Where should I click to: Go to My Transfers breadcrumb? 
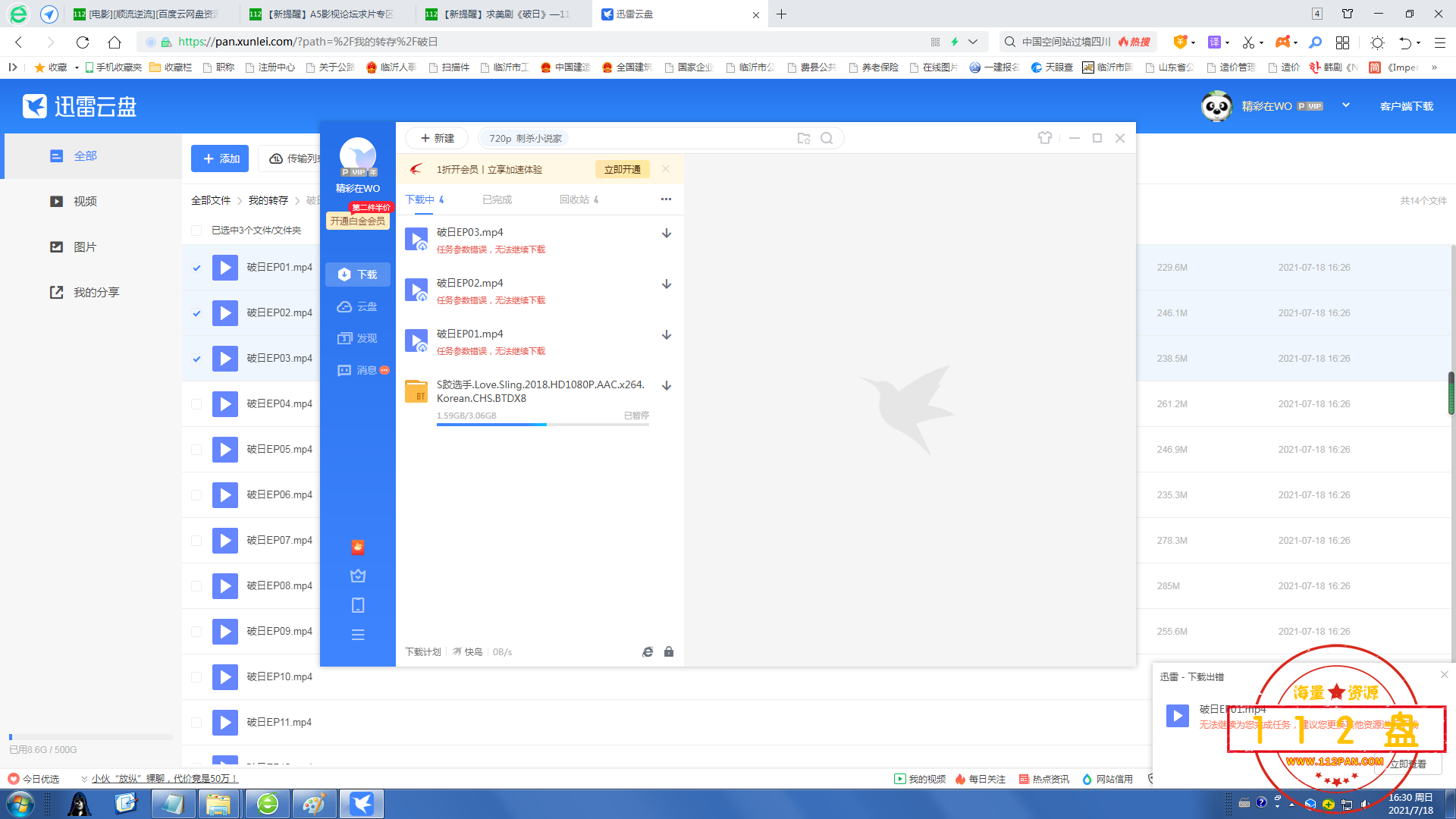[268, 200]
